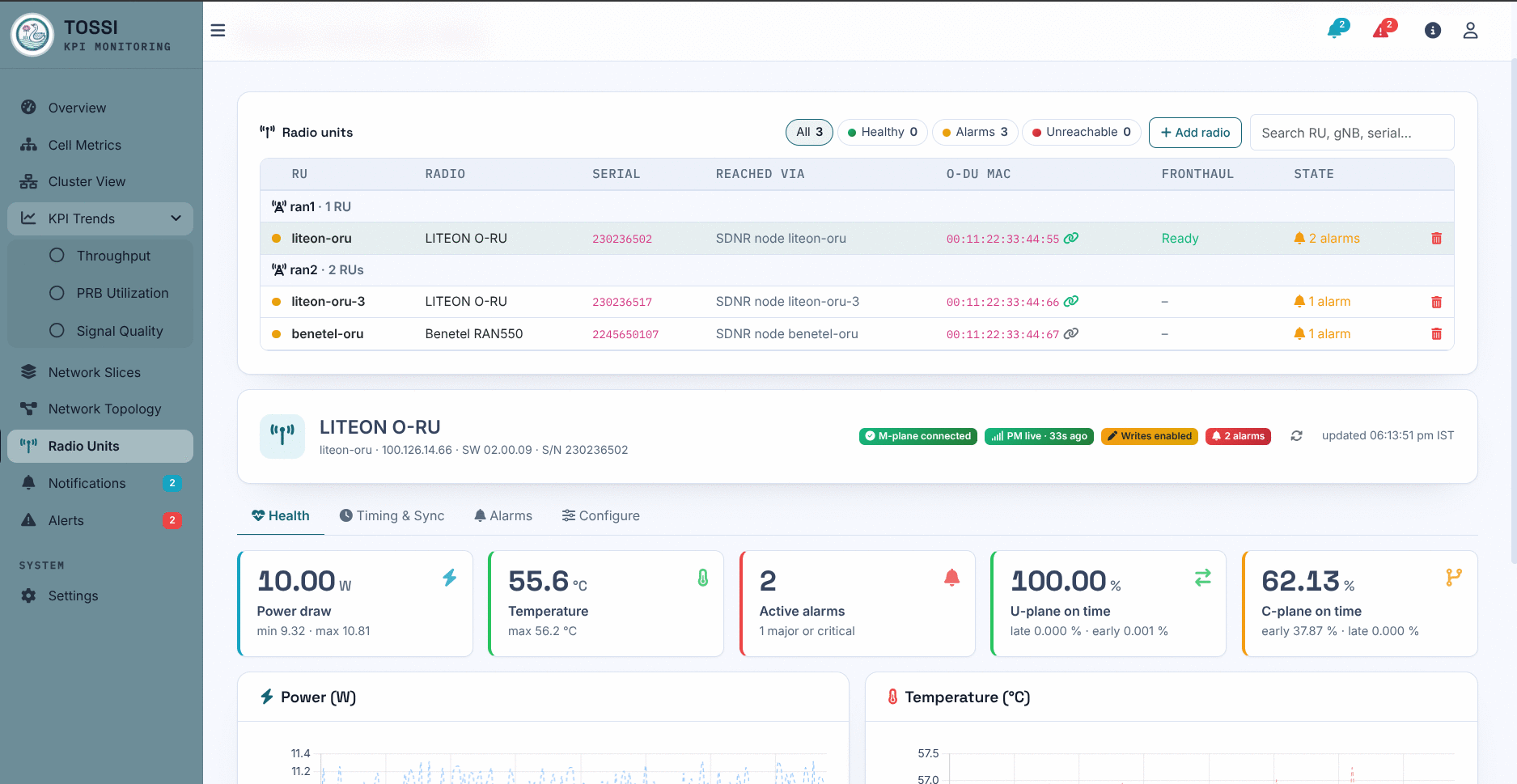This screenshot has height=784, width=1517.
Task: Select the PRB Utilization option
Action: tap(57, 293)
